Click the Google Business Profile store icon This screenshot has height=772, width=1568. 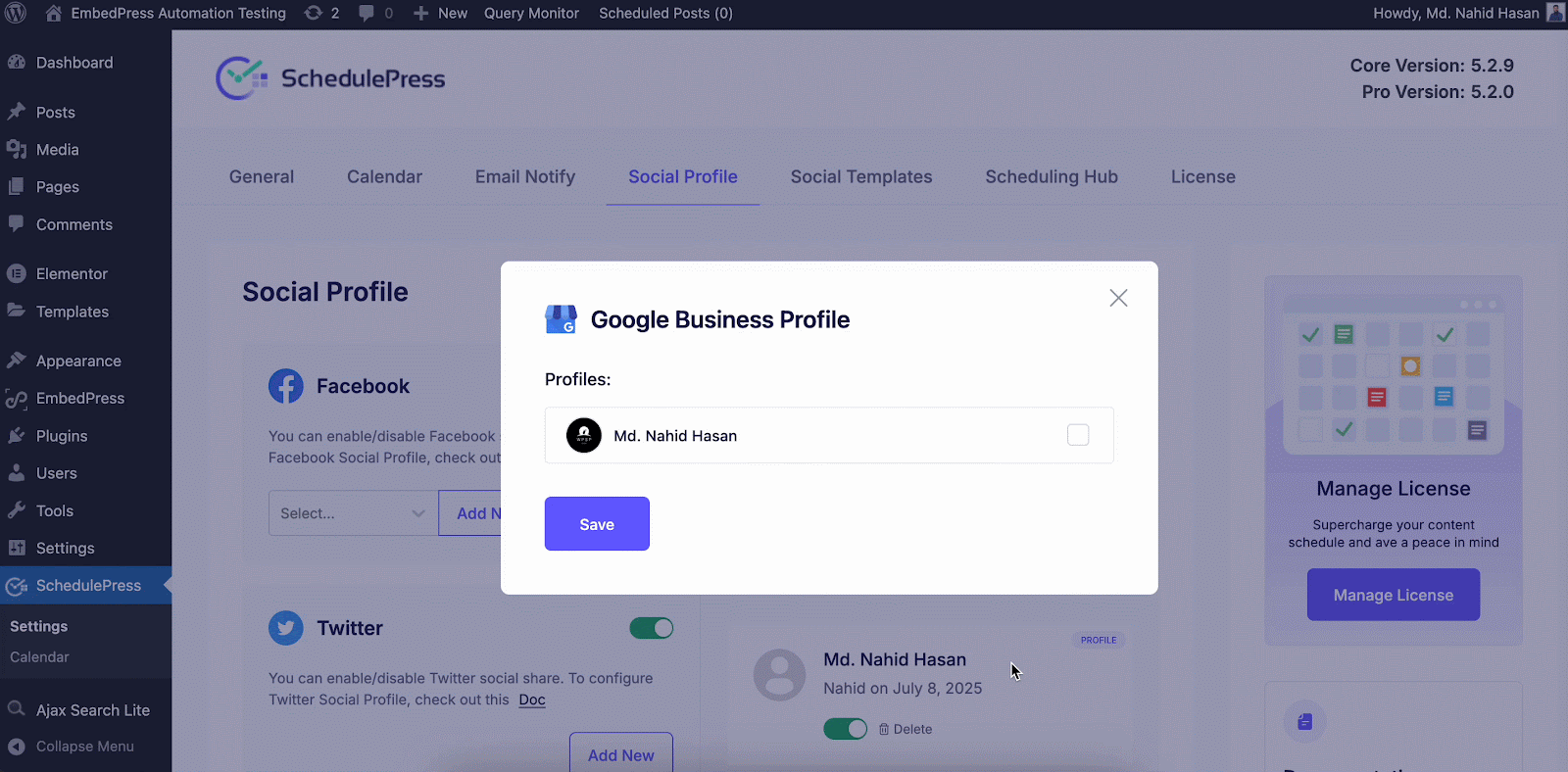pos(561,319)
